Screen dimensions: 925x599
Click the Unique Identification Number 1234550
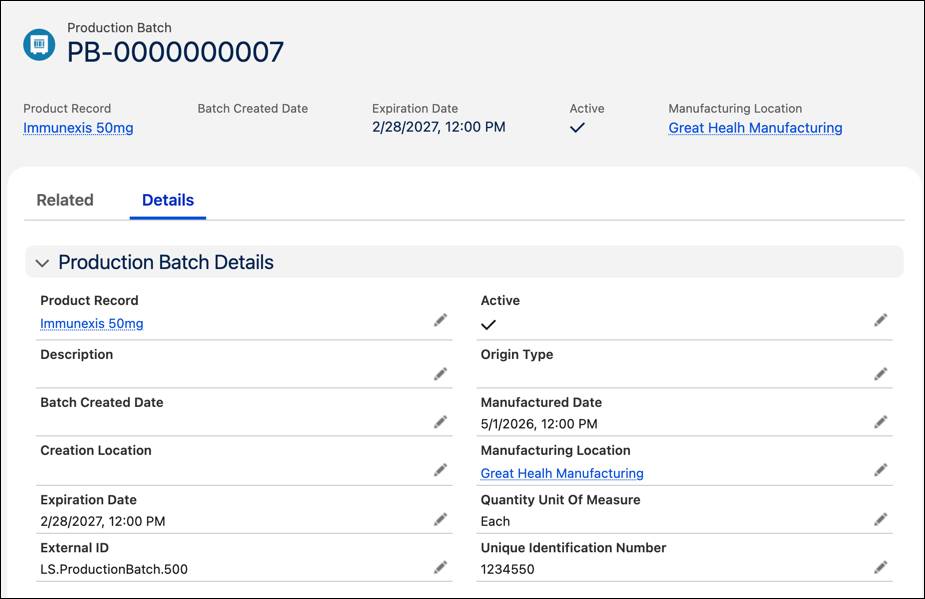tap(507, 569)
